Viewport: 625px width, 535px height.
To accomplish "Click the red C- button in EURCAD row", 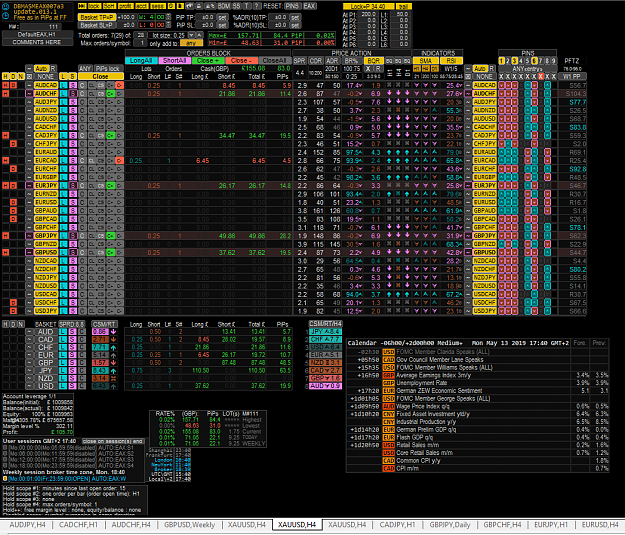I will 119,161.
